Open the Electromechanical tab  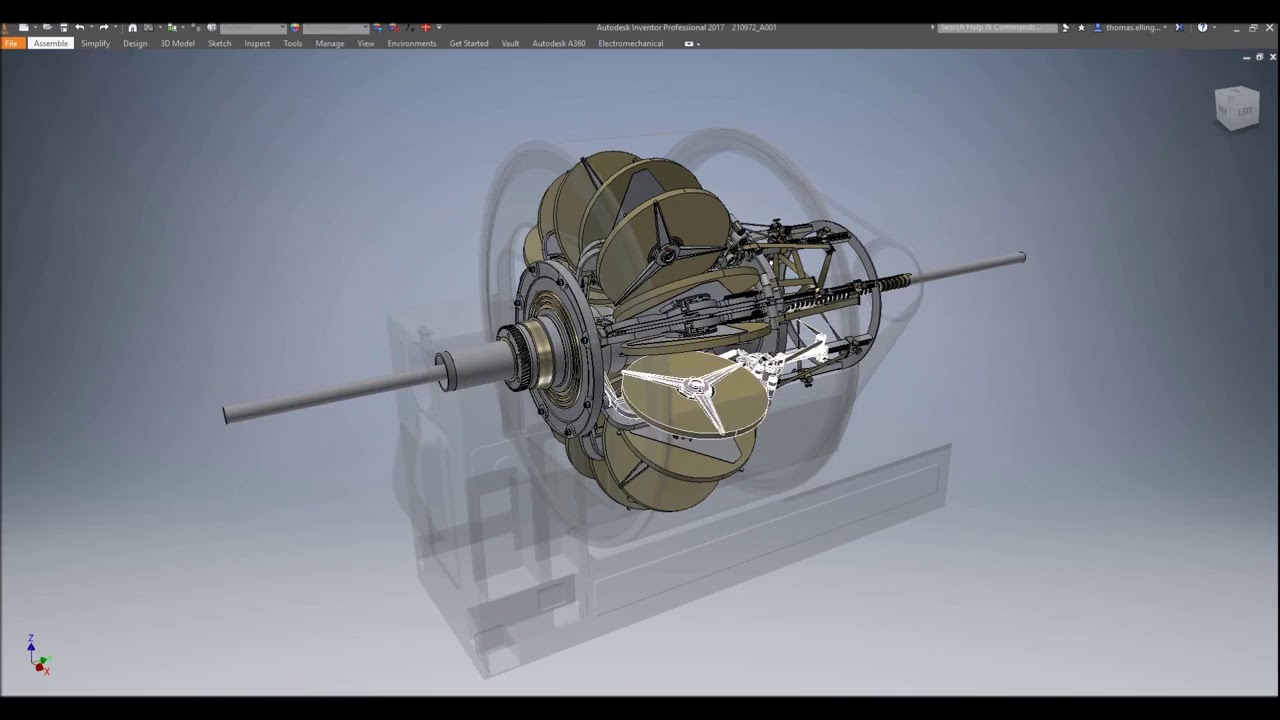click(631, 43)
